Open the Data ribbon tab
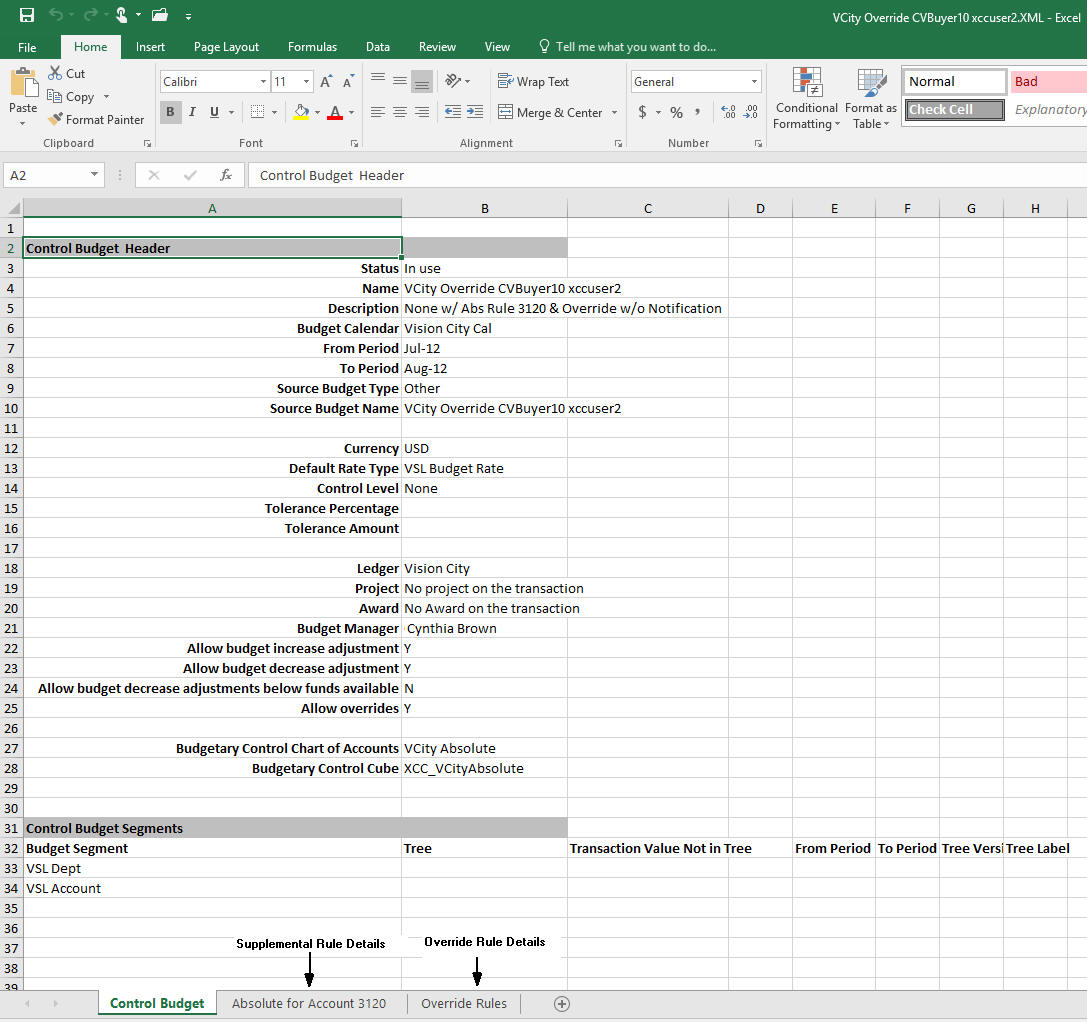The width and height of the screenshot is (1087, 1022). [x=378, y=46]
